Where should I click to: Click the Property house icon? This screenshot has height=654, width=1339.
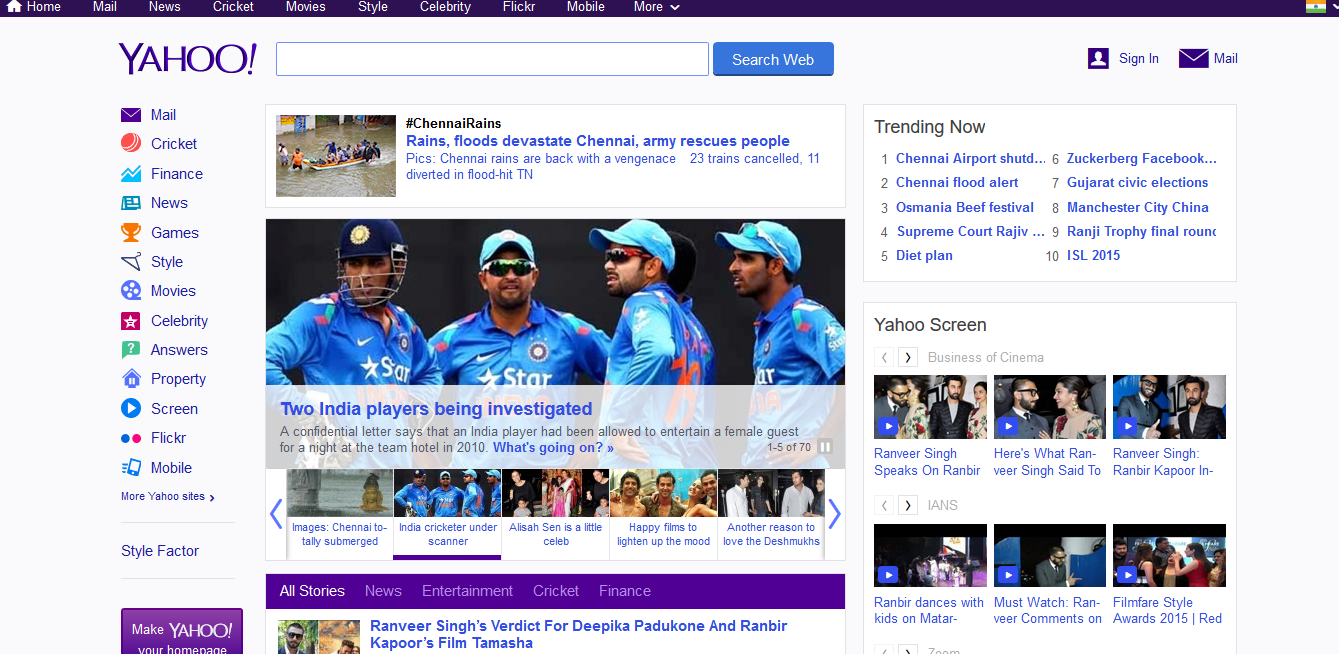131,379
